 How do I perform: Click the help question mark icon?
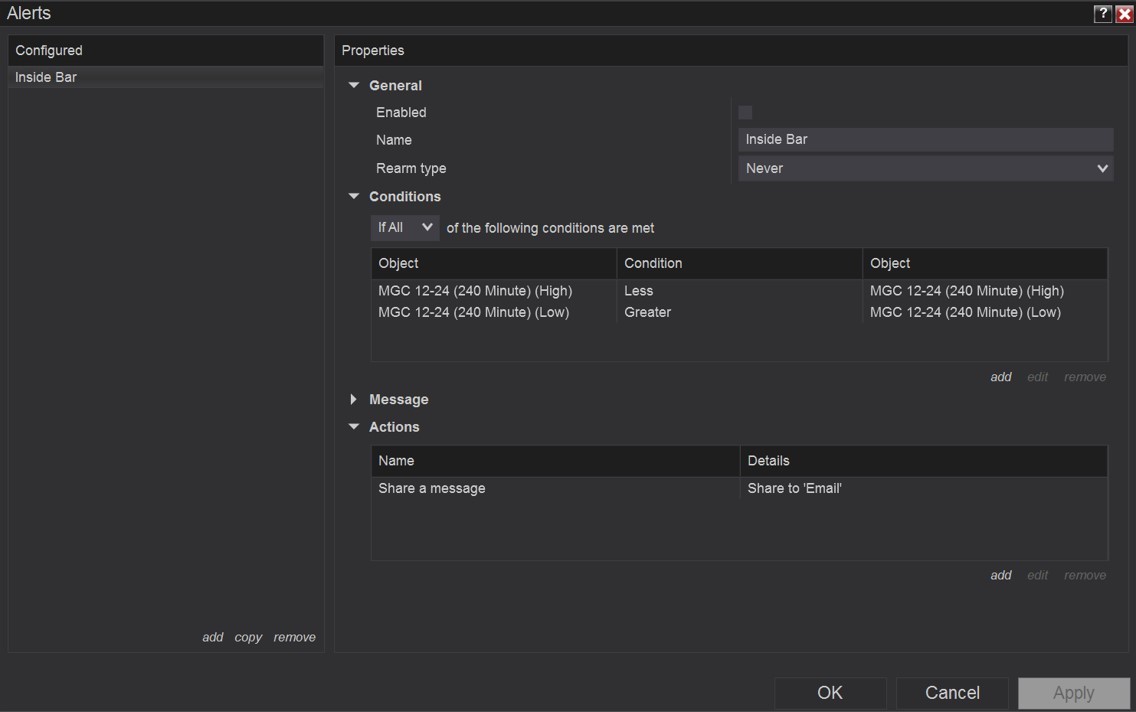point(1102,13)
